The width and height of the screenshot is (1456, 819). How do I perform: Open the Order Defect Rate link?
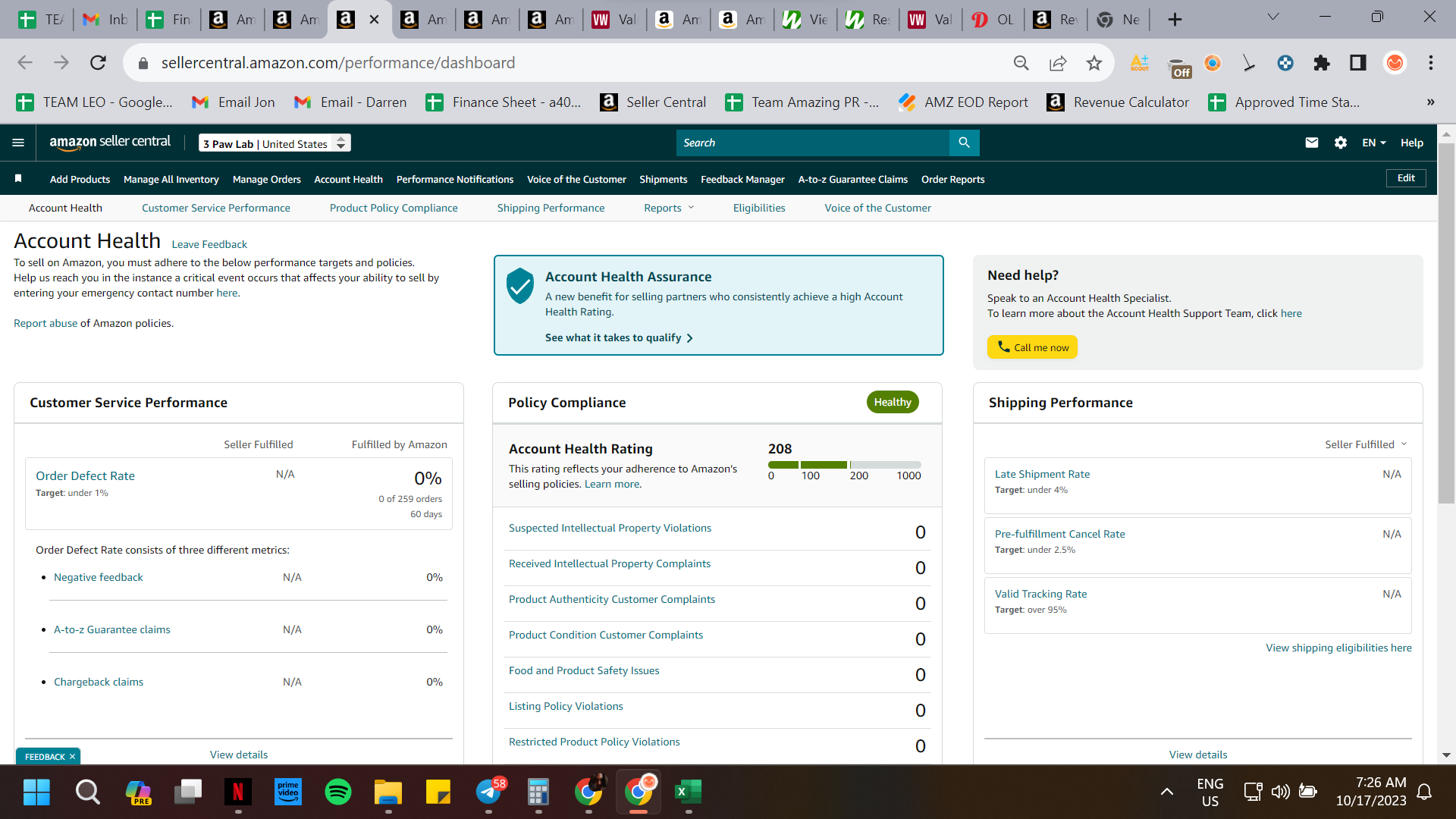click(86, 475)
